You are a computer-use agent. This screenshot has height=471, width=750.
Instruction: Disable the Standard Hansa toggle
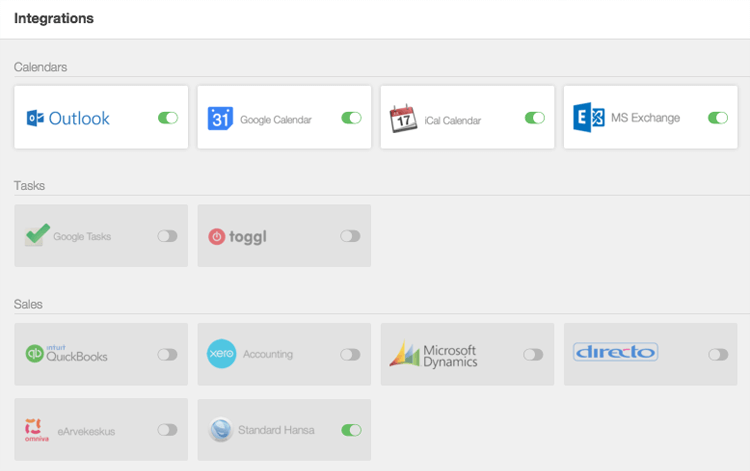[x=351, y=430]
